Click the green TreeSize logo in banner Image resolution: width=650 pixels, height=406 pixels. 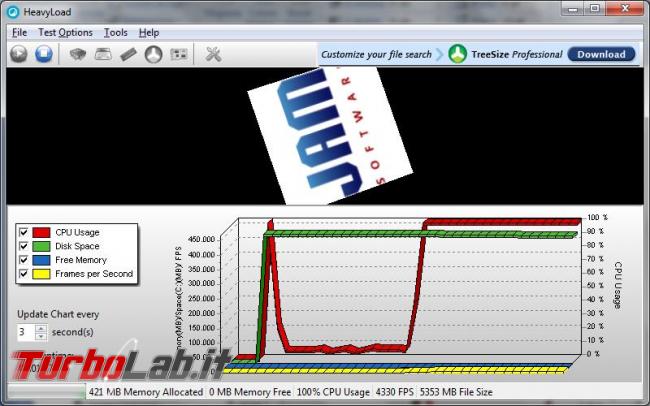(458, 54)
